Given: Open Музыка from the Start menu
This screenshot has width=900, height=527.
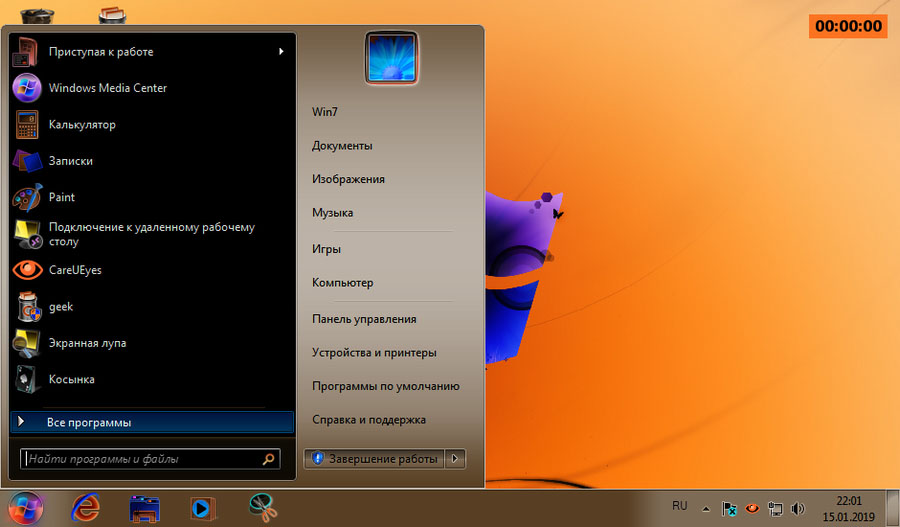Looking at the screenshot, I should [x=332, y=212].
